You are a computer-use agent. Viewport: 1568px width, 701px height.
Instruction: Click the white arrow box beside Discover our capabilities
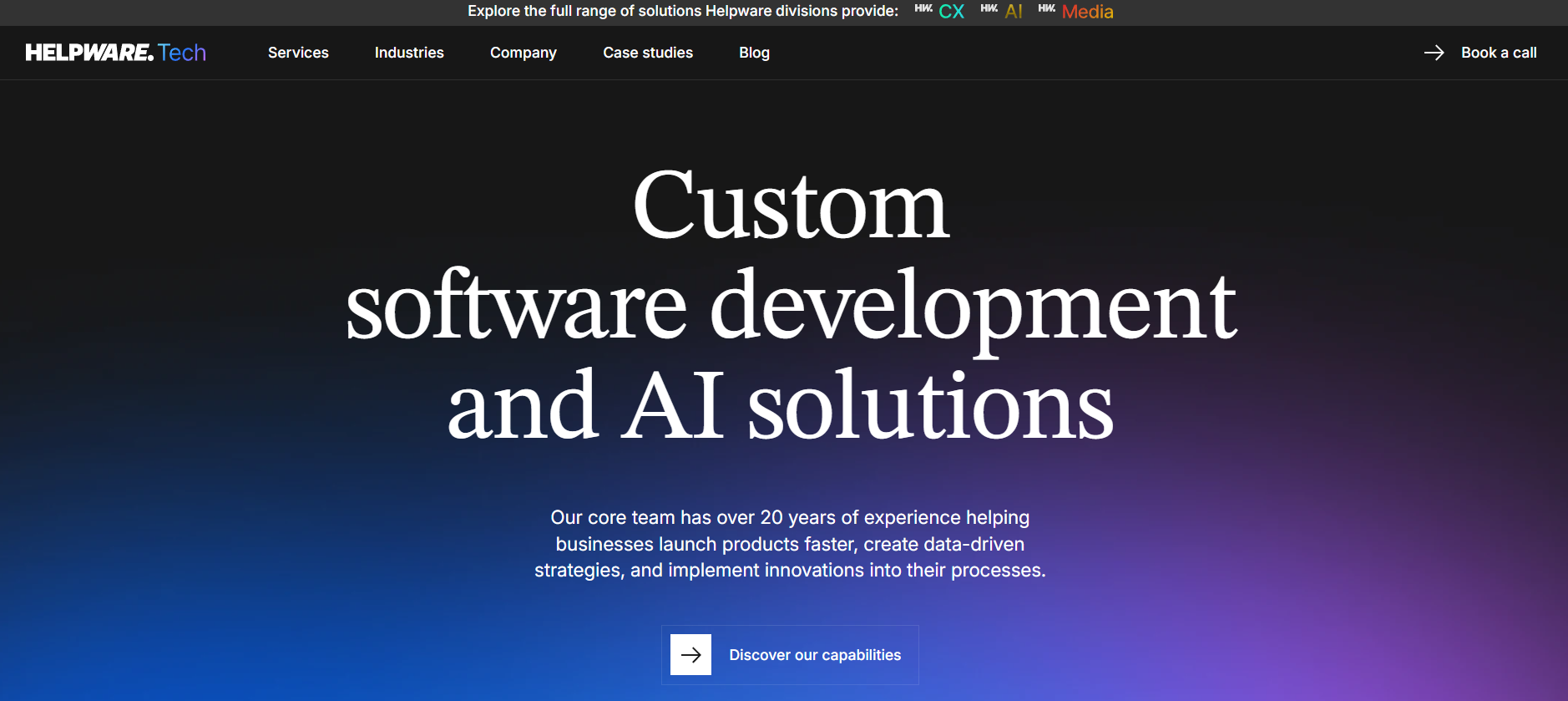(690, 654)
